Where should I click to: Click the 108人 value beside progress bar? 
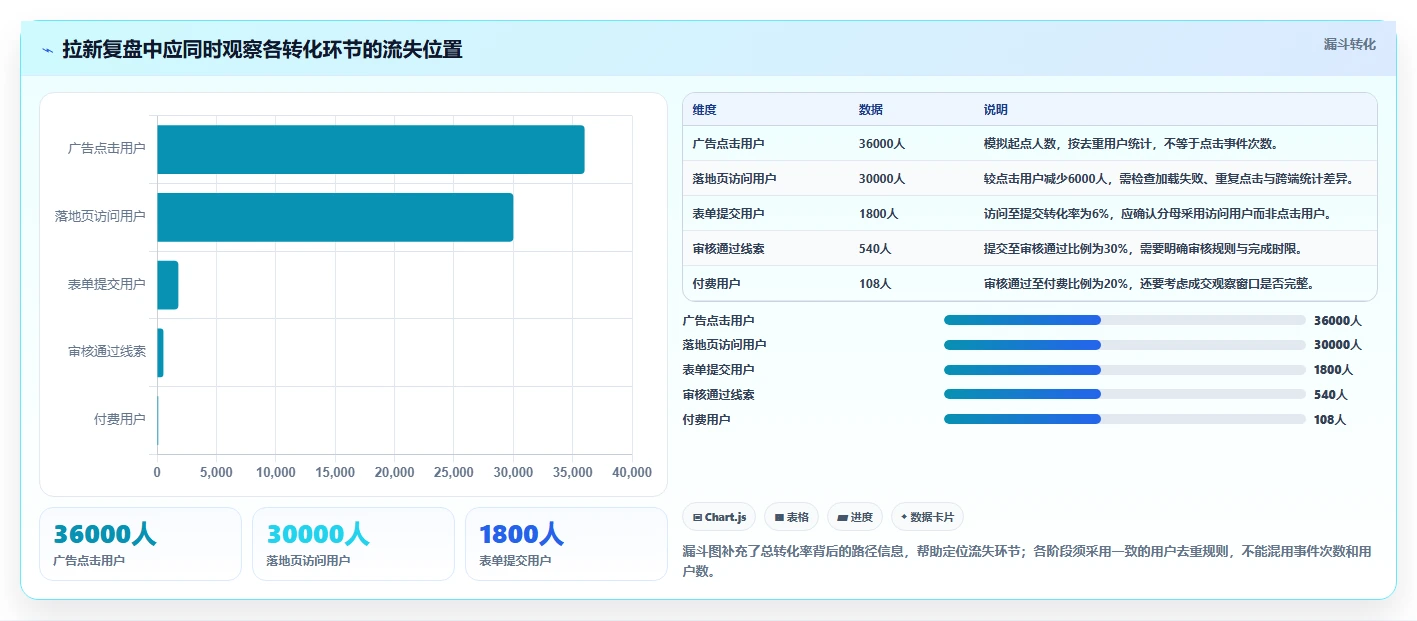tap(1330, 420)
